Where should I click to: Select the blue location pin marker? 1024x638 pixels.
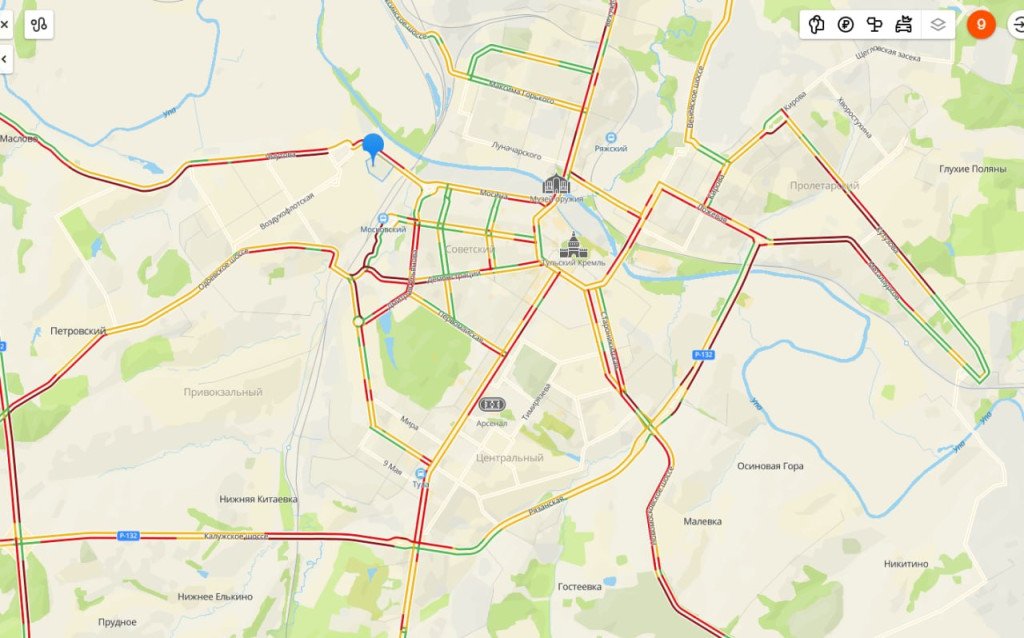click(x=373, y=149)
